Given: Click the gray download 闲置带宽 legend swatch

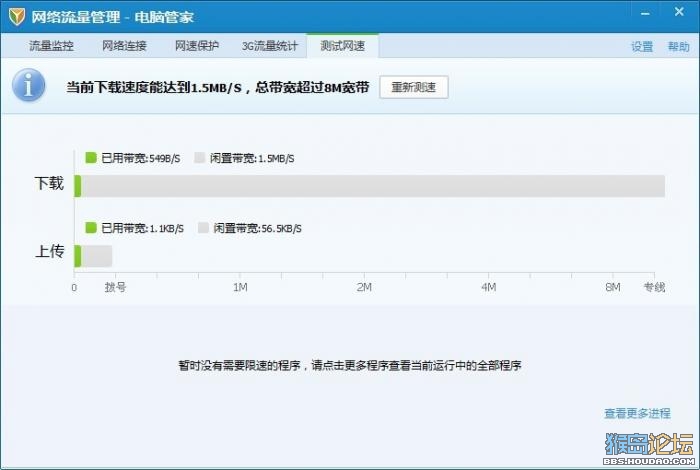Looking at the screenshot, I should 200,158.
